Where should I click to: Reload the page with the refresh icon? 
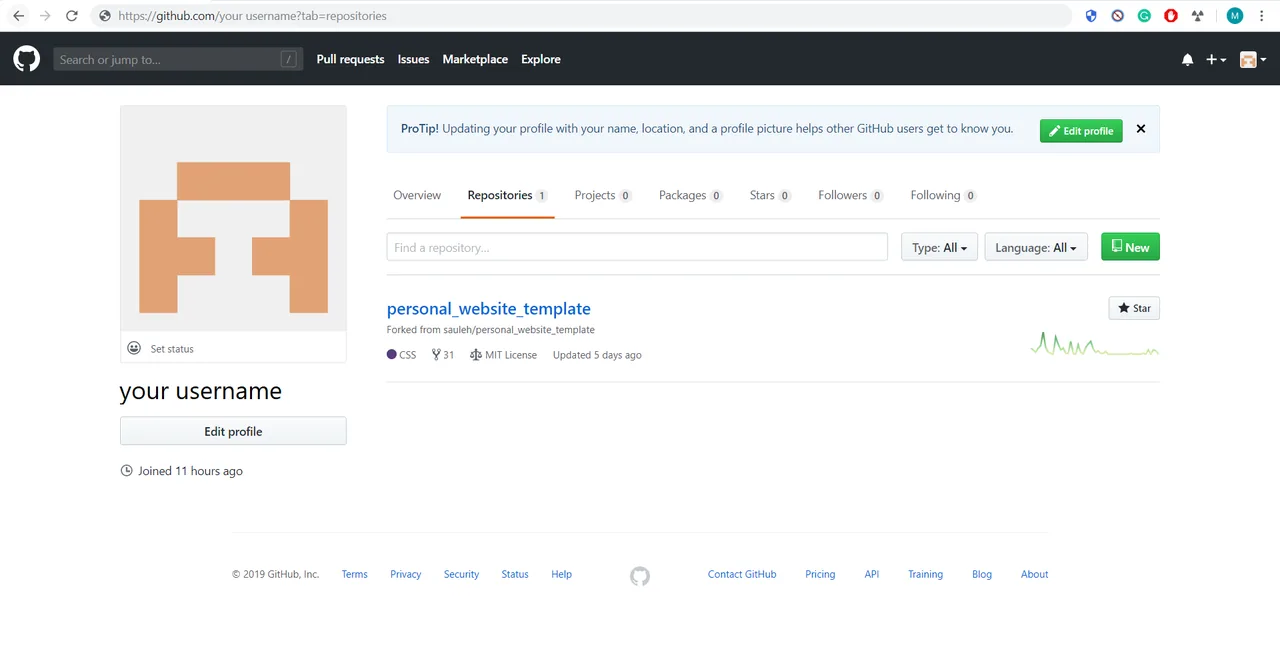(71, 16)
